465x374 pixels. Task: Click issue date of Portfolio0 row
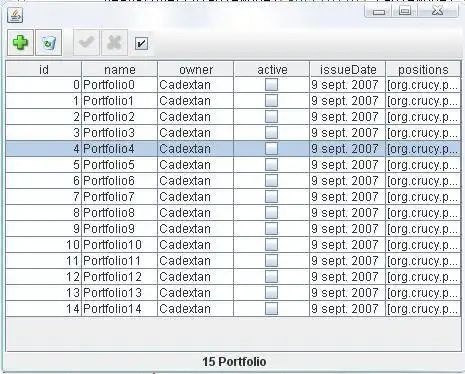point(348,85)
